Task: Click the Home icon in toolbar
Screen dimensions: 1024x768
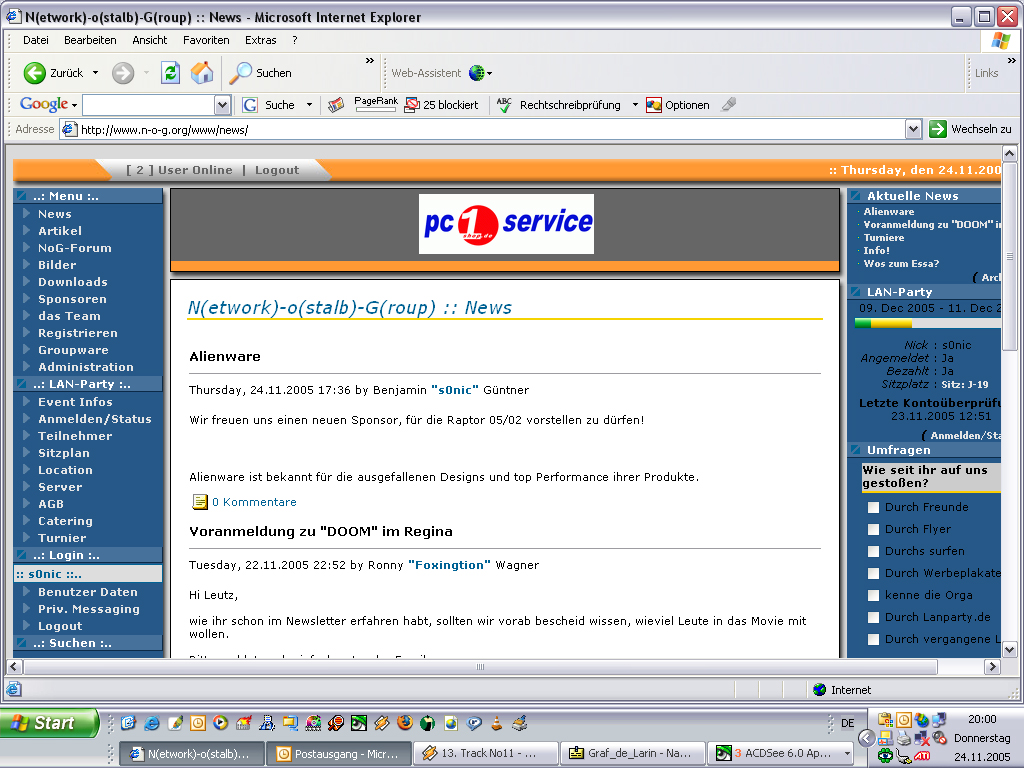Action: (202, 73)
